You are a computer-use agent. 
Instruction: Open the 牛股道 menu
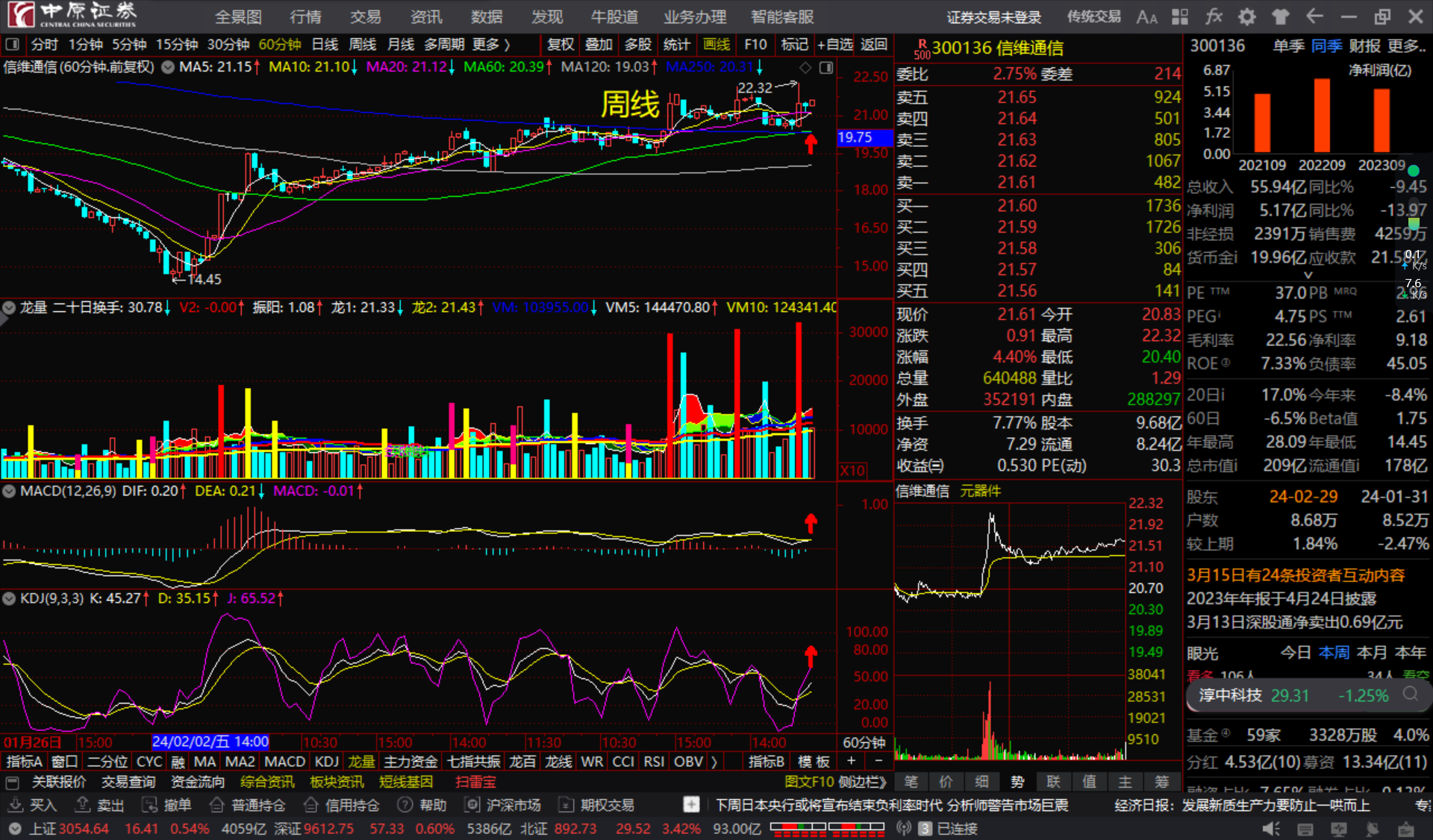coord(614,16)
